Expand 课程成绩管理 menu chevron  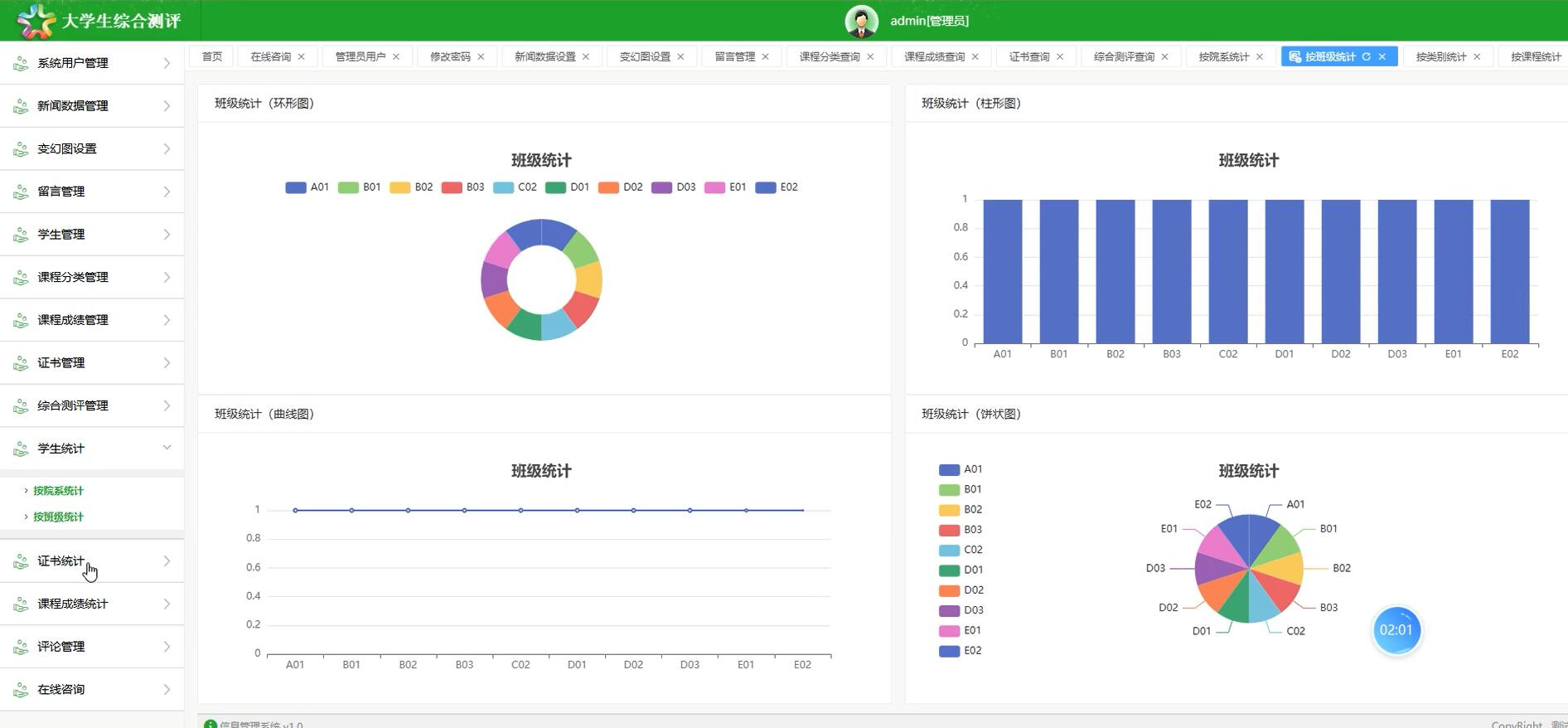pos(167,320)
